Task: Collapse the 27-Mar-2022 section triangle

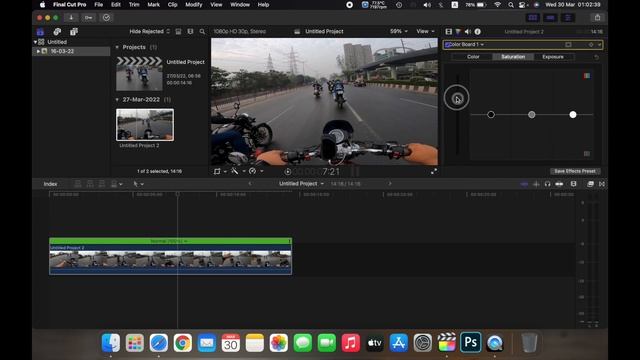Action: [117, 100]
